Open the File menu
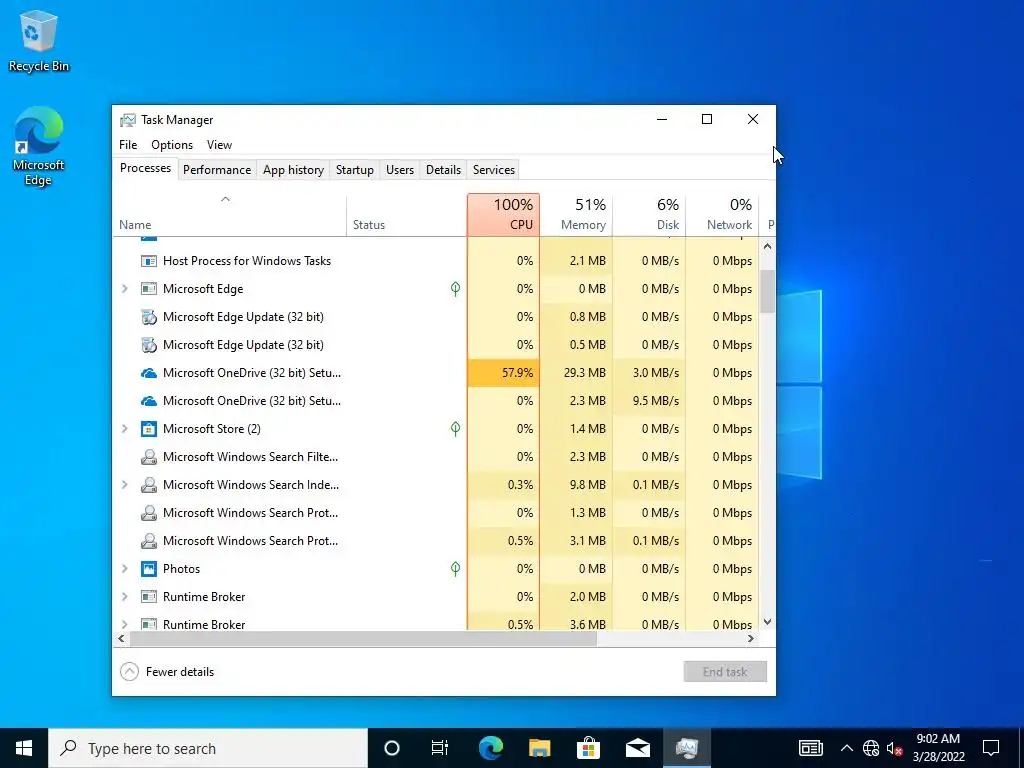The height and width of the screenshot is (768, 1024). [128, 145]
